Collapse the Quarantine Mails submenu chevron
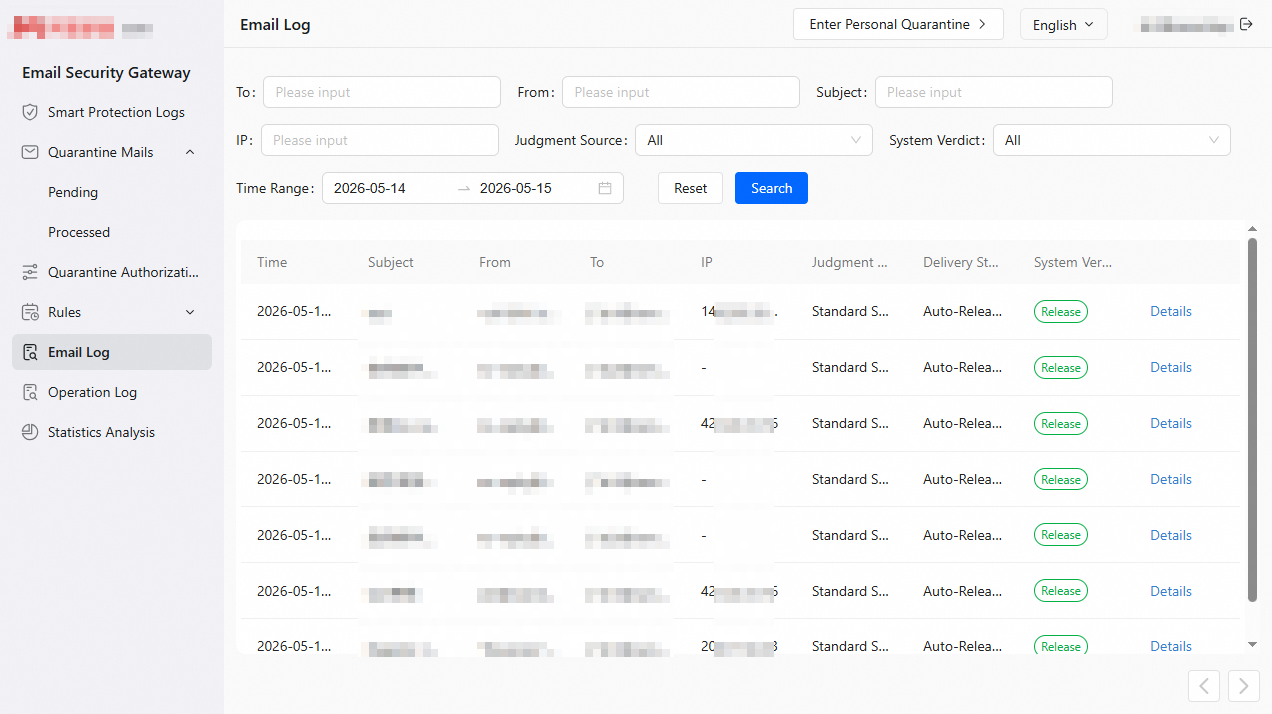Image resolution: width=1272 pixels, height=714 pixels. point(190,152)
